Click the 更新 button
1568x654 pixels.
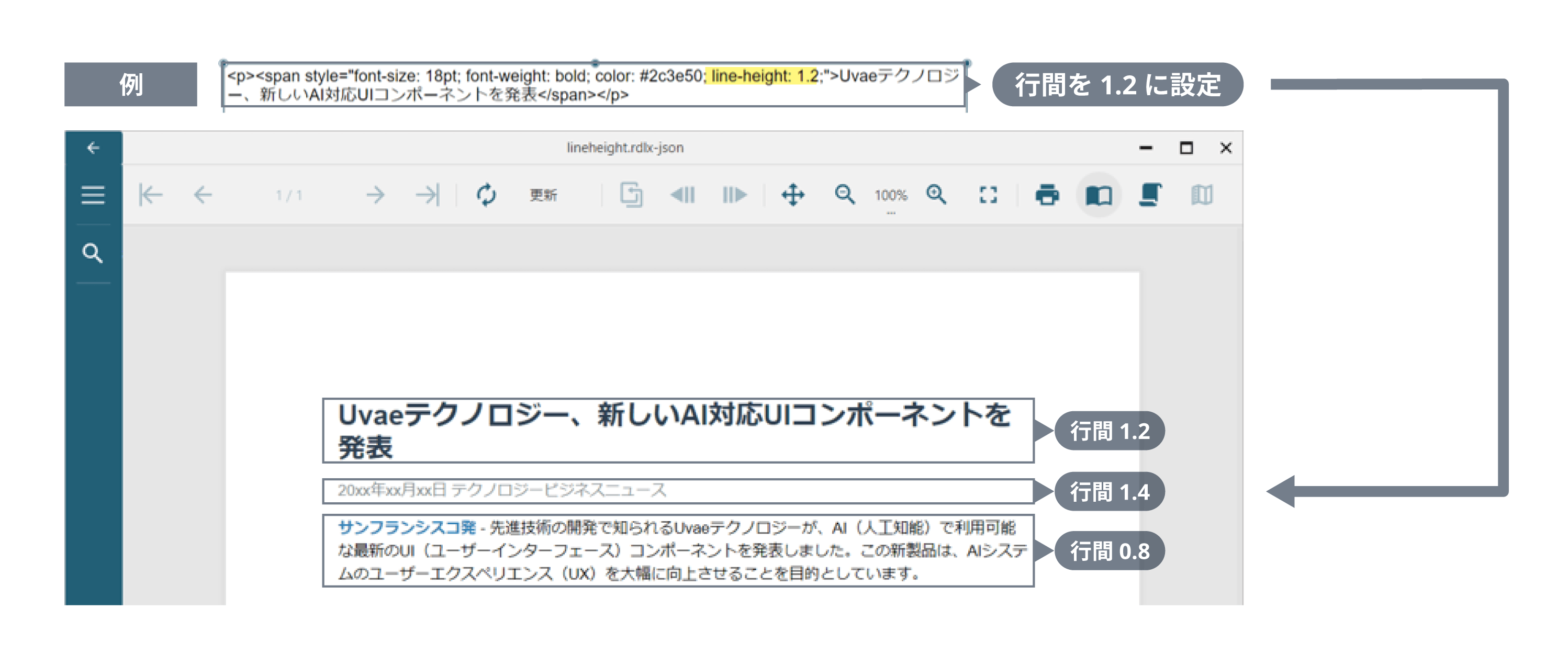[543, 195]
